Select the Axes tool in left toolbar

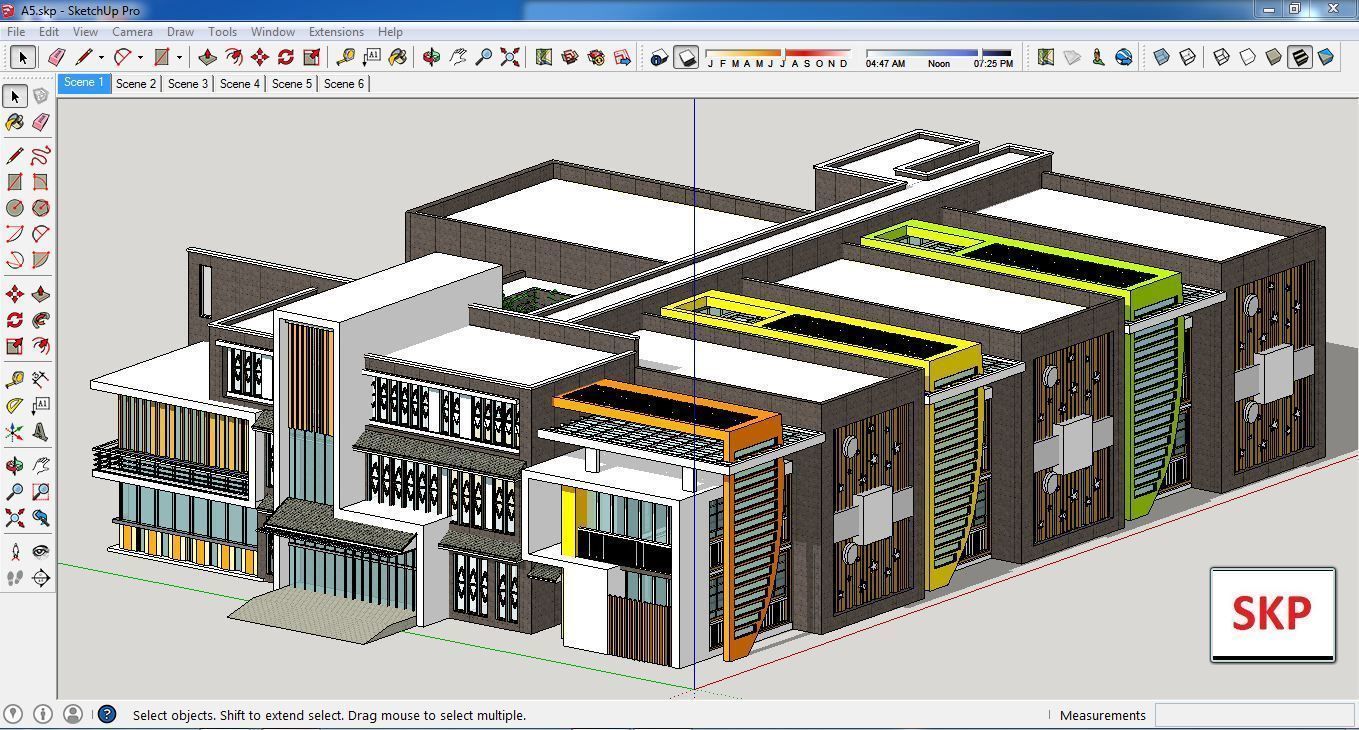click(14, 432)
